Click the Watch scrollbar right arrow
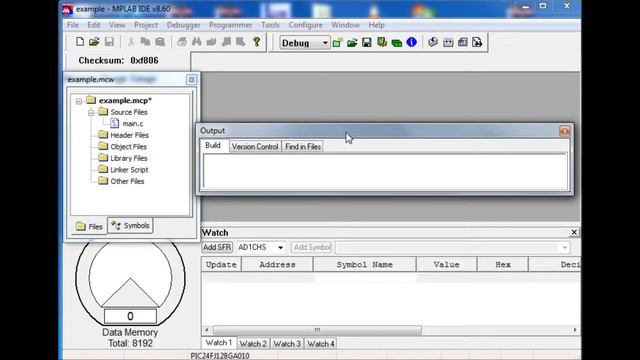The width and height of the screenshot is (640, 360). pyautogui.click(x=575, y=330)
